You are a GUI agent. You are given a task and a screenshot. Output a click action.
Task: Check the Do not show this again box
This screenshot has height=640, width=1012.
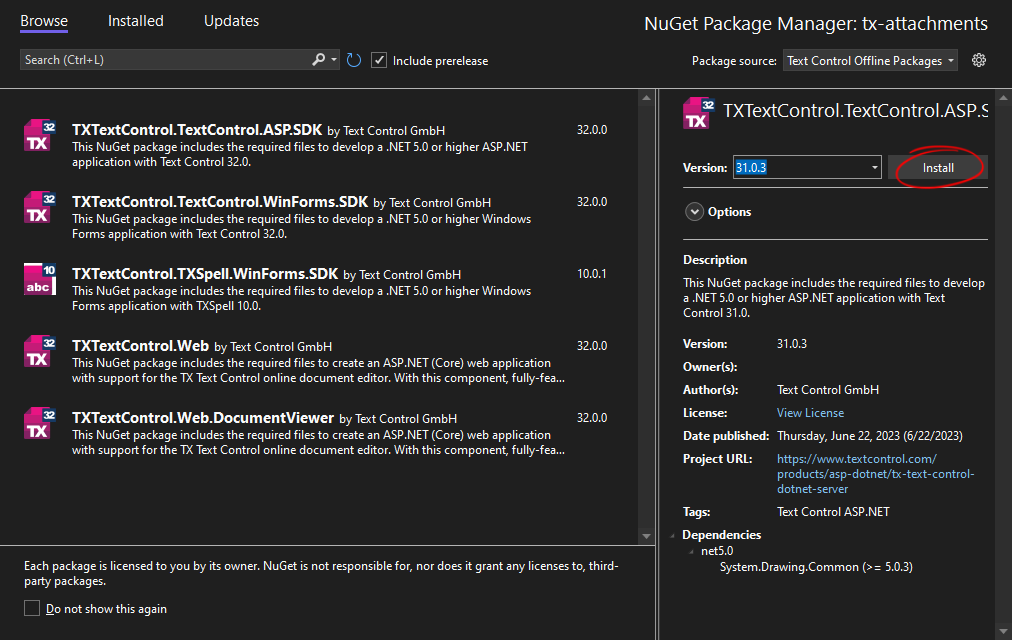32,608
